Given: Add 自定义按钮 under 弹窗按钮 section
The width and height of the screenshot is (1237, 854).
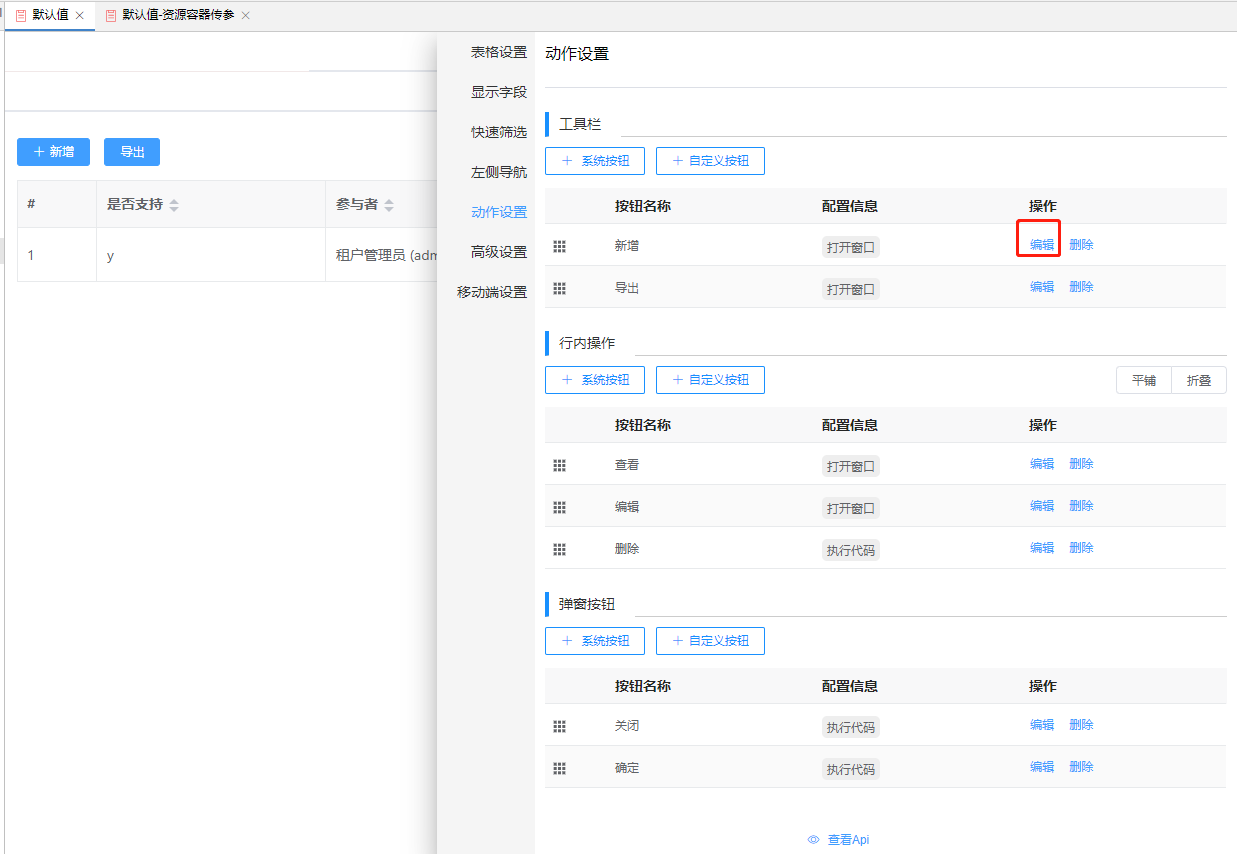Looking at the screenshot, I should tap(710, 641).
